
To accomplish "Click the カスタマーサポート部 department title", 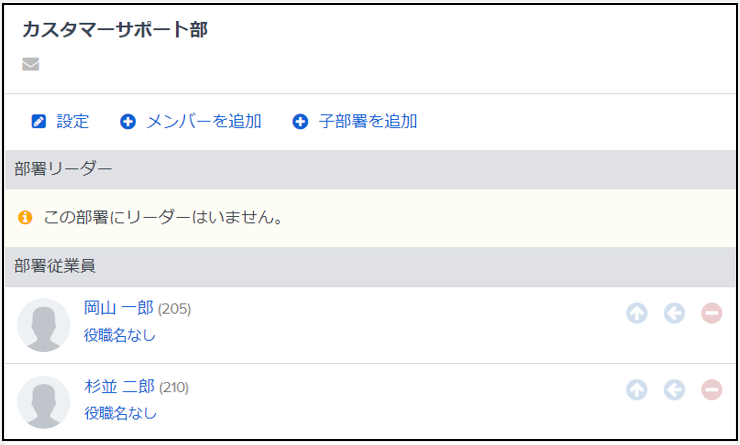I will [x=115, y=30].
